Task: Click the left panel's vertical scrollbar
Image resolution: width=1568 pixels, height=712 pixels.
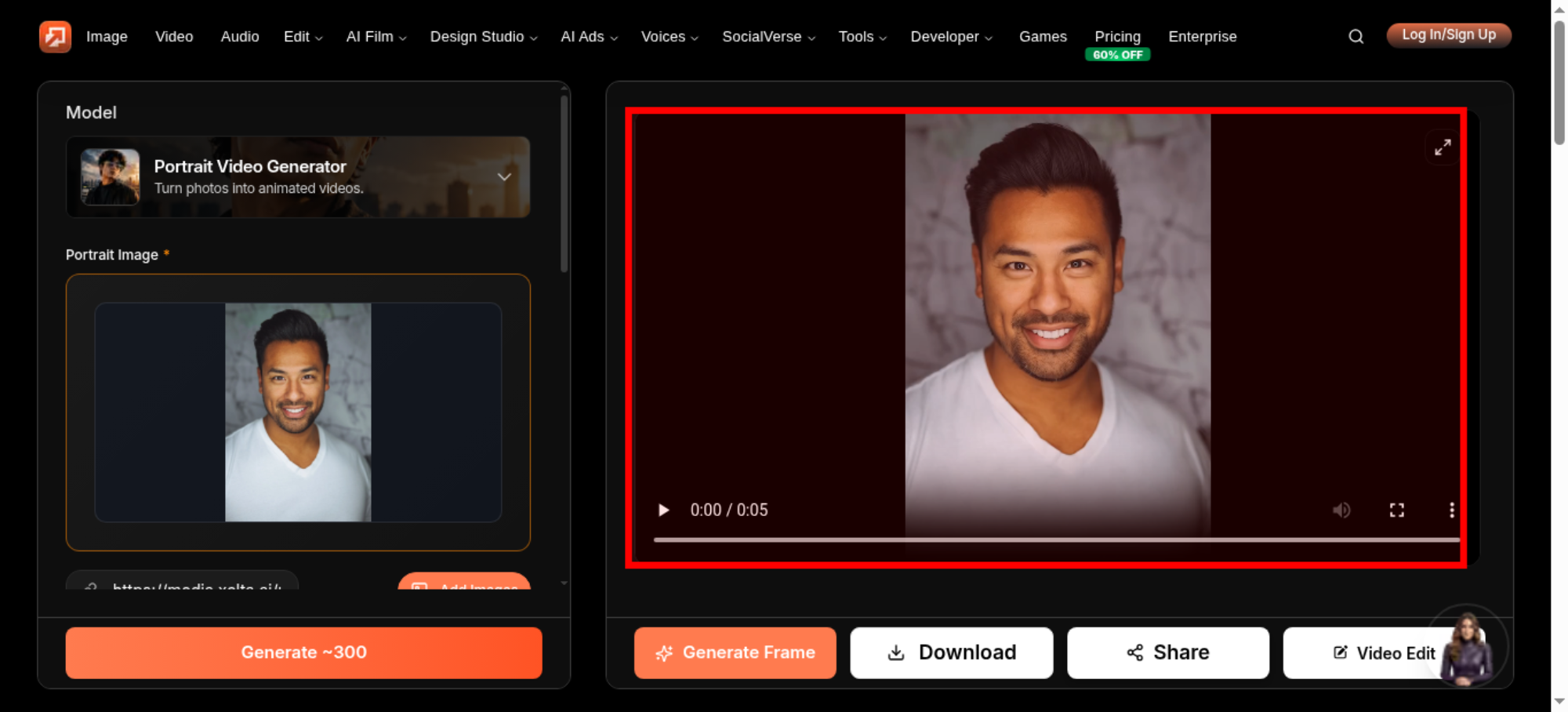Action: [564, 184]
